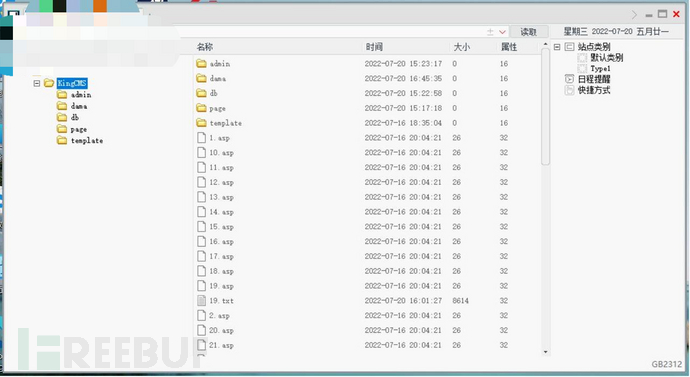
Task: Open the admin folder icon in file list
Action: point(202,64)
